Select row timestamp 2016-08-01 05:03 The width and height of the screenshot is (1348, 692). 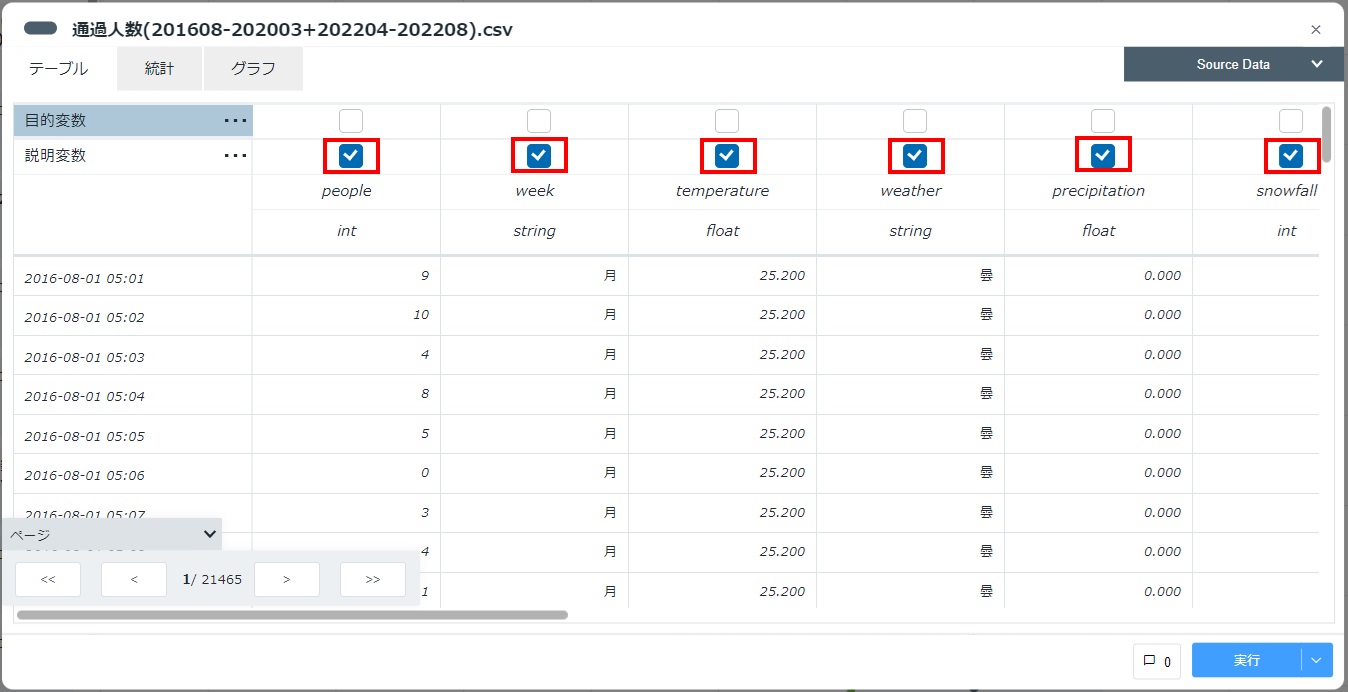coord(84,357)
